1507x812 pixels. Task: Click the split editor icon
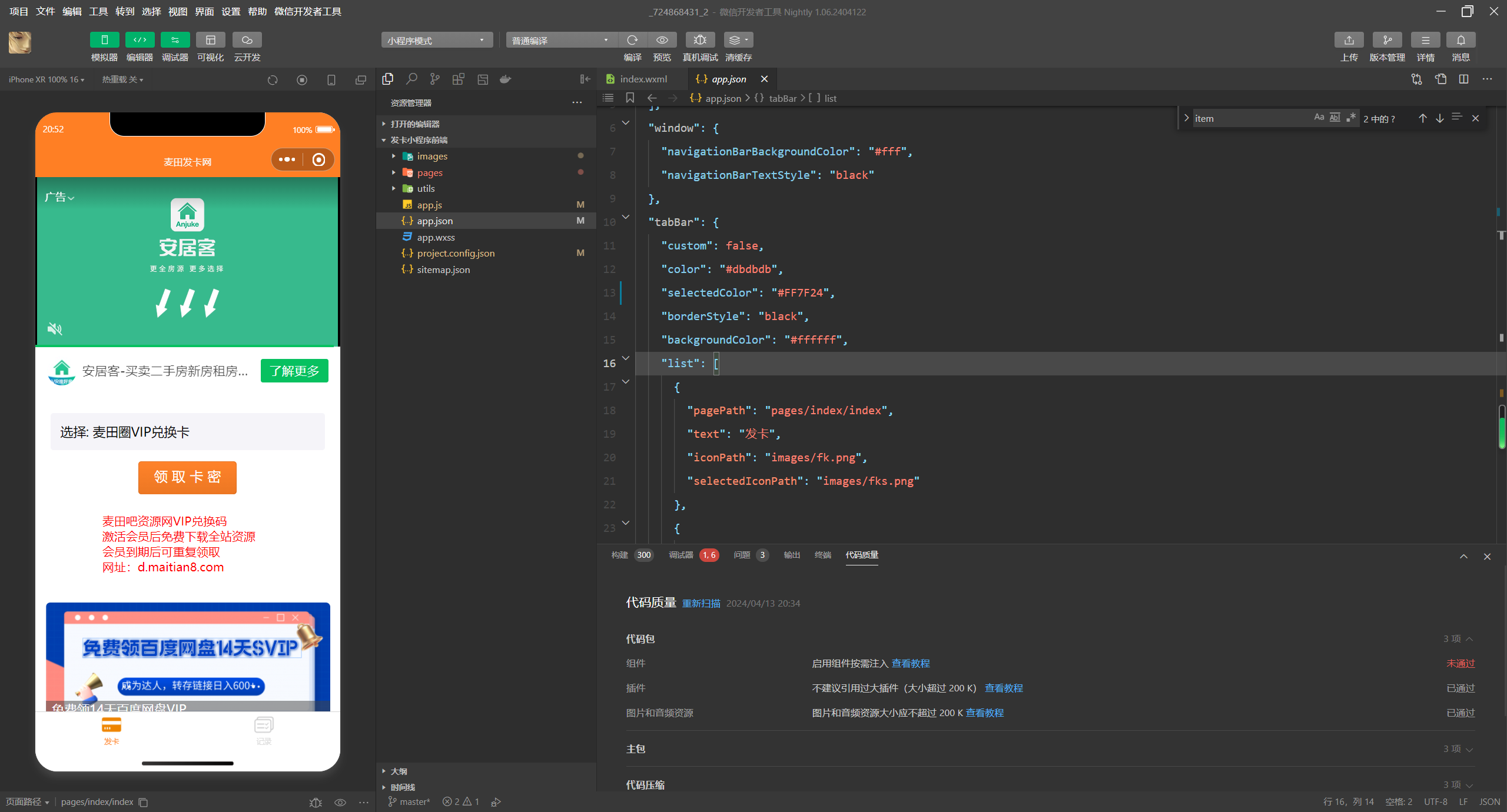[x=1463, y=79]
